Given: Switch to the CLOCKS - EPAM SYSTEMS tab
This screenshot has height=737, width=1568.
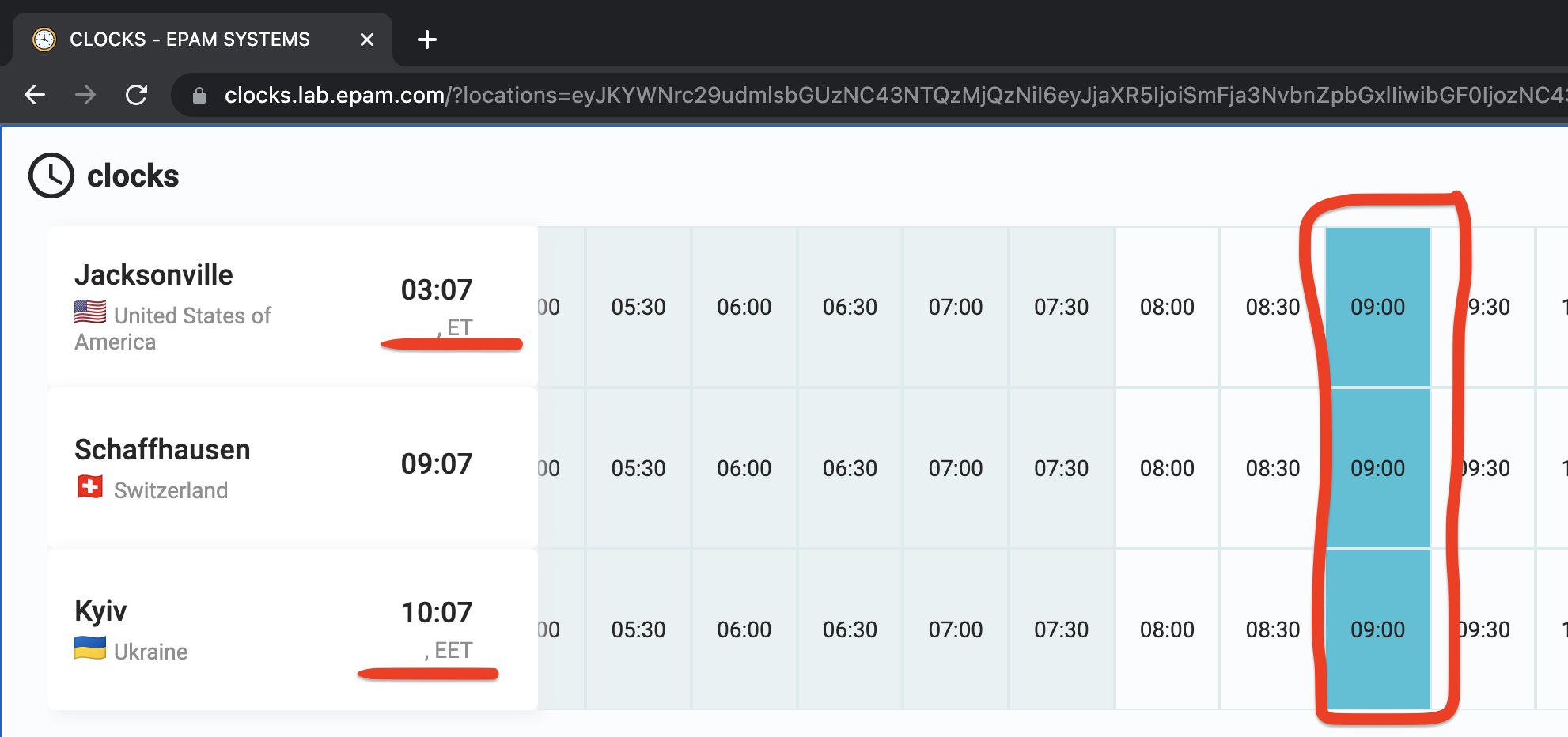Looking at the screenshot, I should point(188,39).
